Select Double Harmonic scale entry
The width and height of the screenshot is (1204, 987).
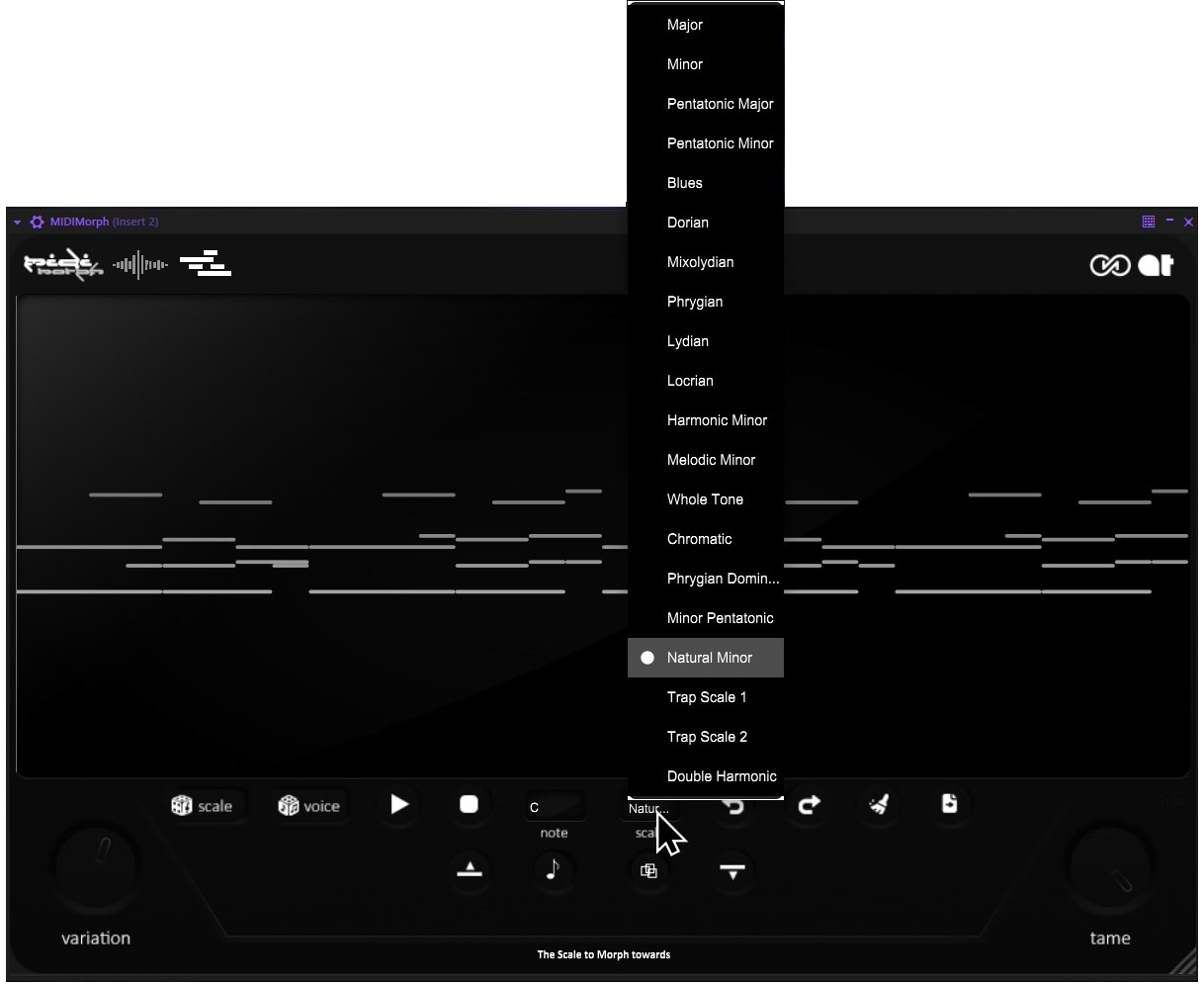click(x=722, y=776)
